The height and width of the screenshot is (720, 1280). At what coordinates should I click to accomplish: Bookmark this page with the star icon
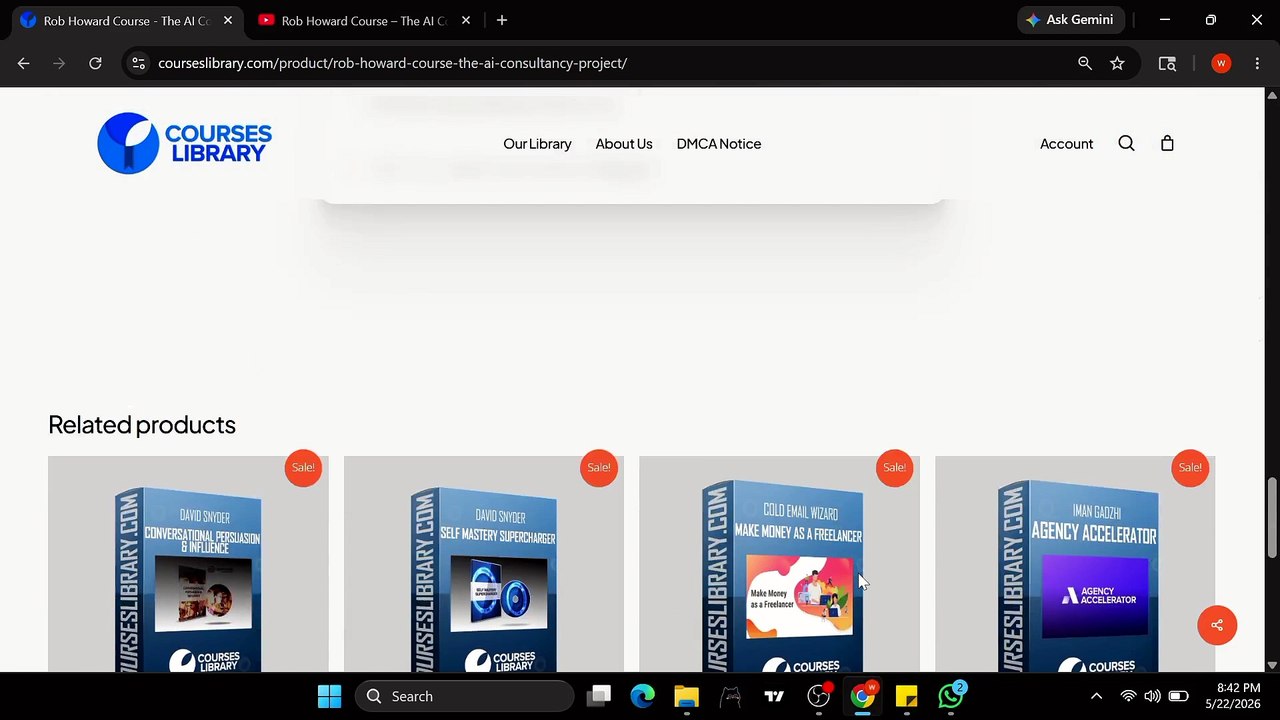tap(1117, 63)
